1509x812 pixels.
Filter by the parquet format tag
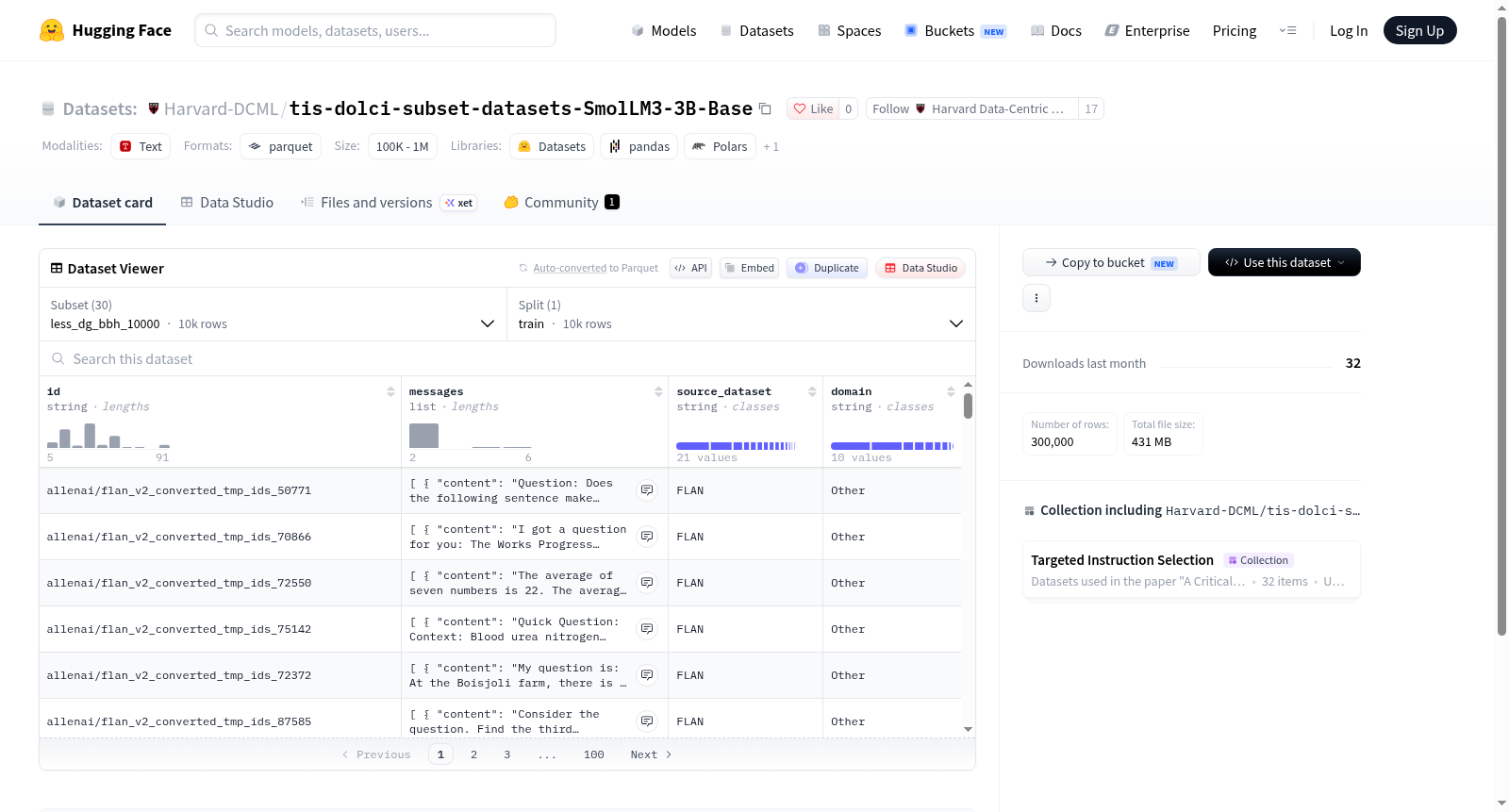[x=281, y=146]
